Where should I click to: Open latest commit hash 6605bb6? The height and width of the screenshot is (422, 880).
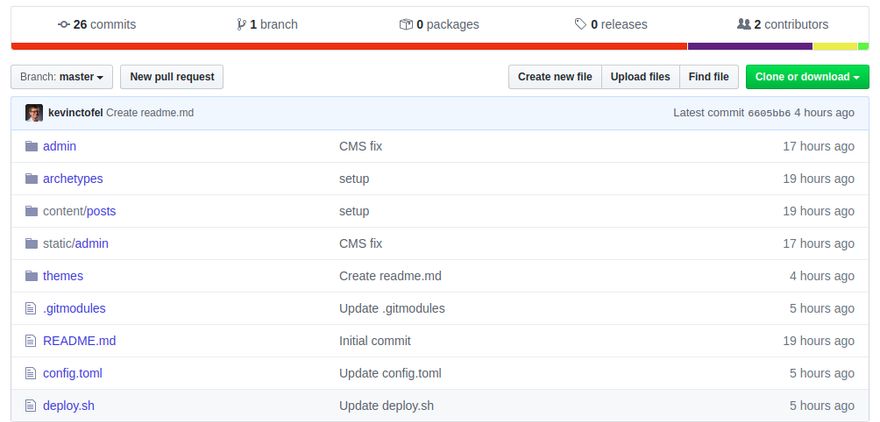click(769, 114)
